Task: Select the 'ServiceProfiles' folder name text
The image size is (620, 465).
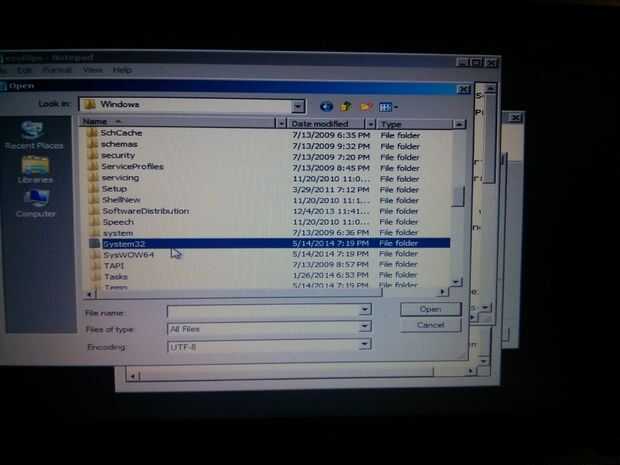Action: [x=132, y=166]
